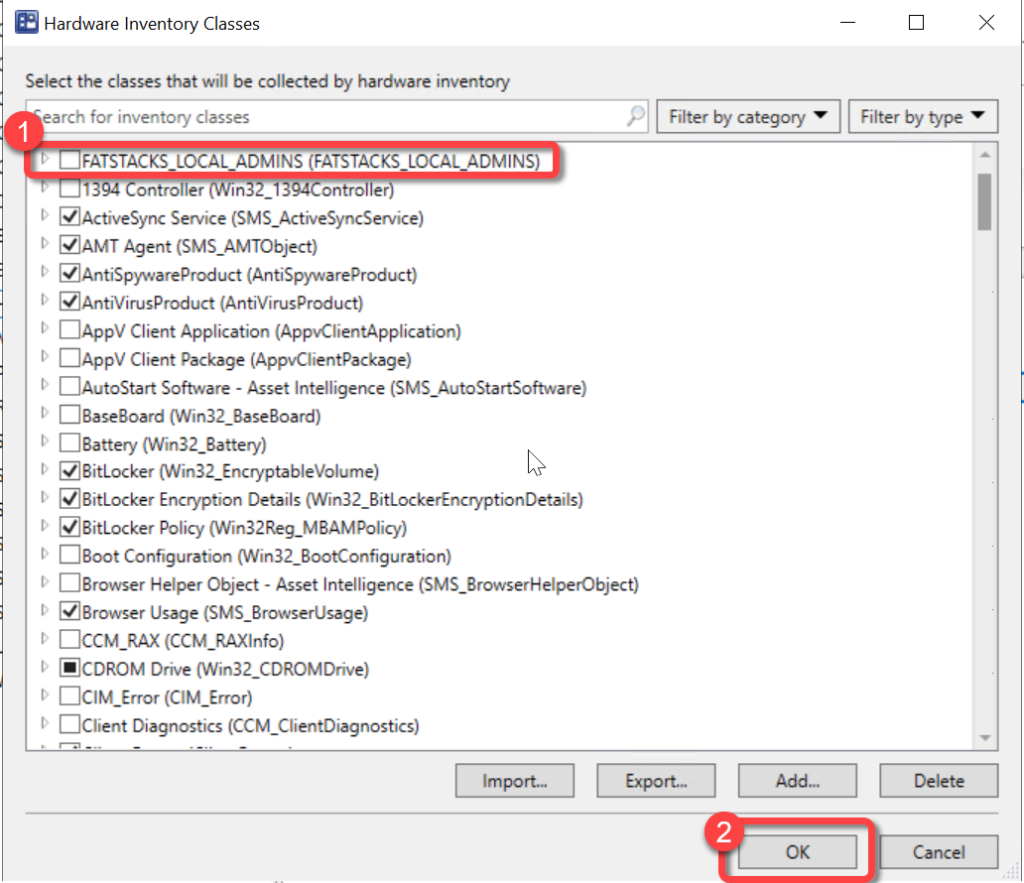Expand the Browser Usage class node
This screenshot has width=1024, height=883.
[43, 611]
